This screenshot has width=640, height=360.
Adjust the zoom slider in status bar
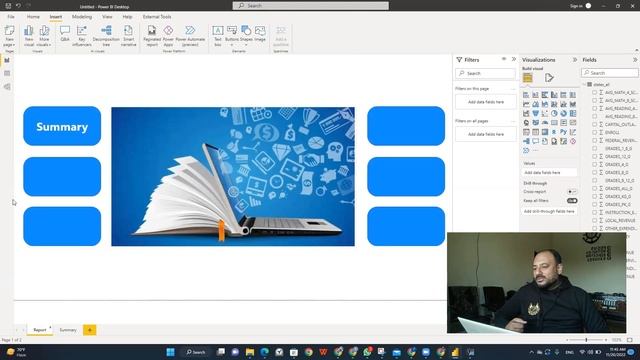coord(586,340)
